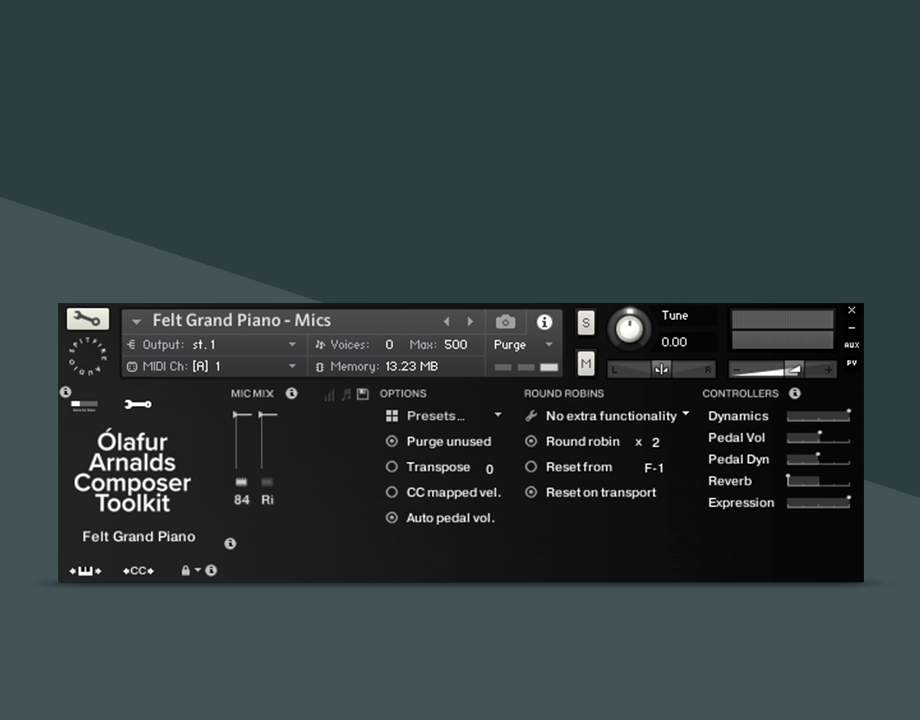Solo the instrument with the S button

tap(586, 323)
